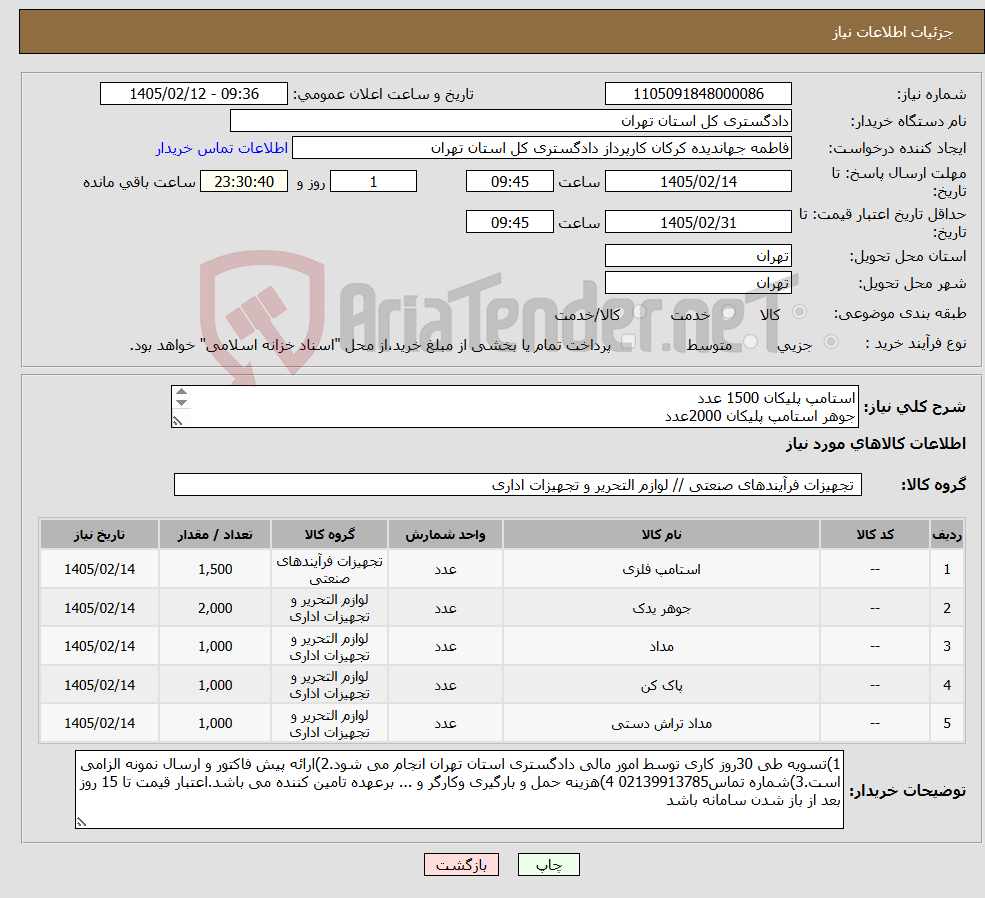
Task: Click the ایجاد کننده درخواست field
Action: [x=541, y=148]
